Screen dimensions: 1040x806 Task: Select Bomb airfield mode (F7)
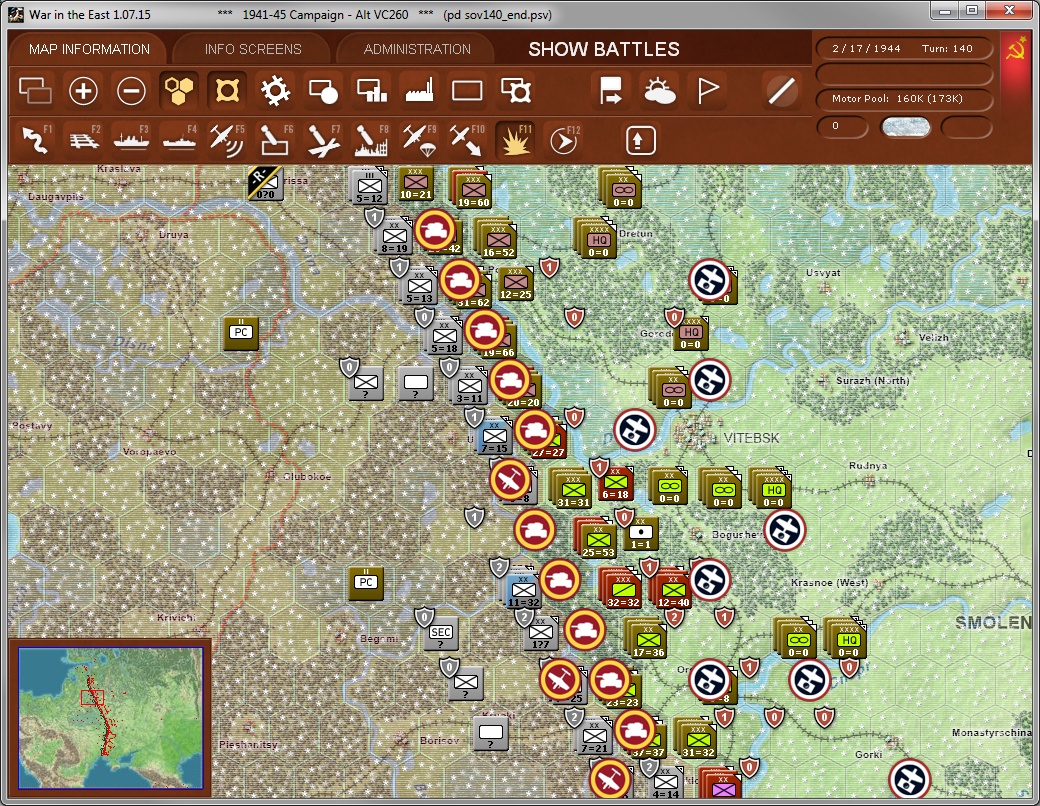[324, 139]
